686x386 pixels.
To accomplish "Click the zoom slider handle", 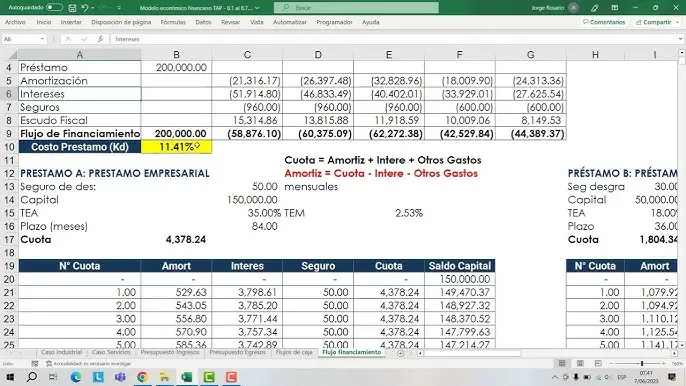I will (642, 363).
